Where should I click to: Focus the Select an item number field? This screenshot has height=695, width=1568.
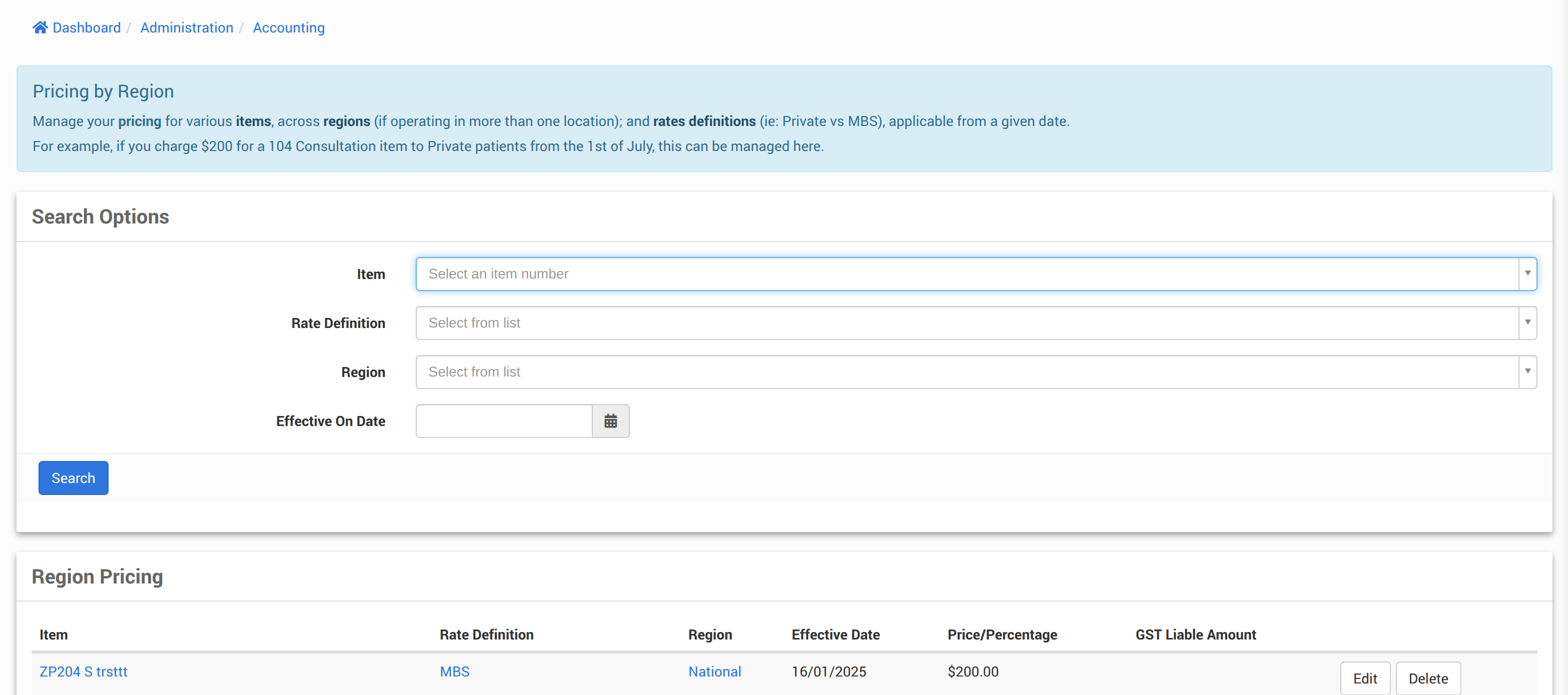point(967,273)
